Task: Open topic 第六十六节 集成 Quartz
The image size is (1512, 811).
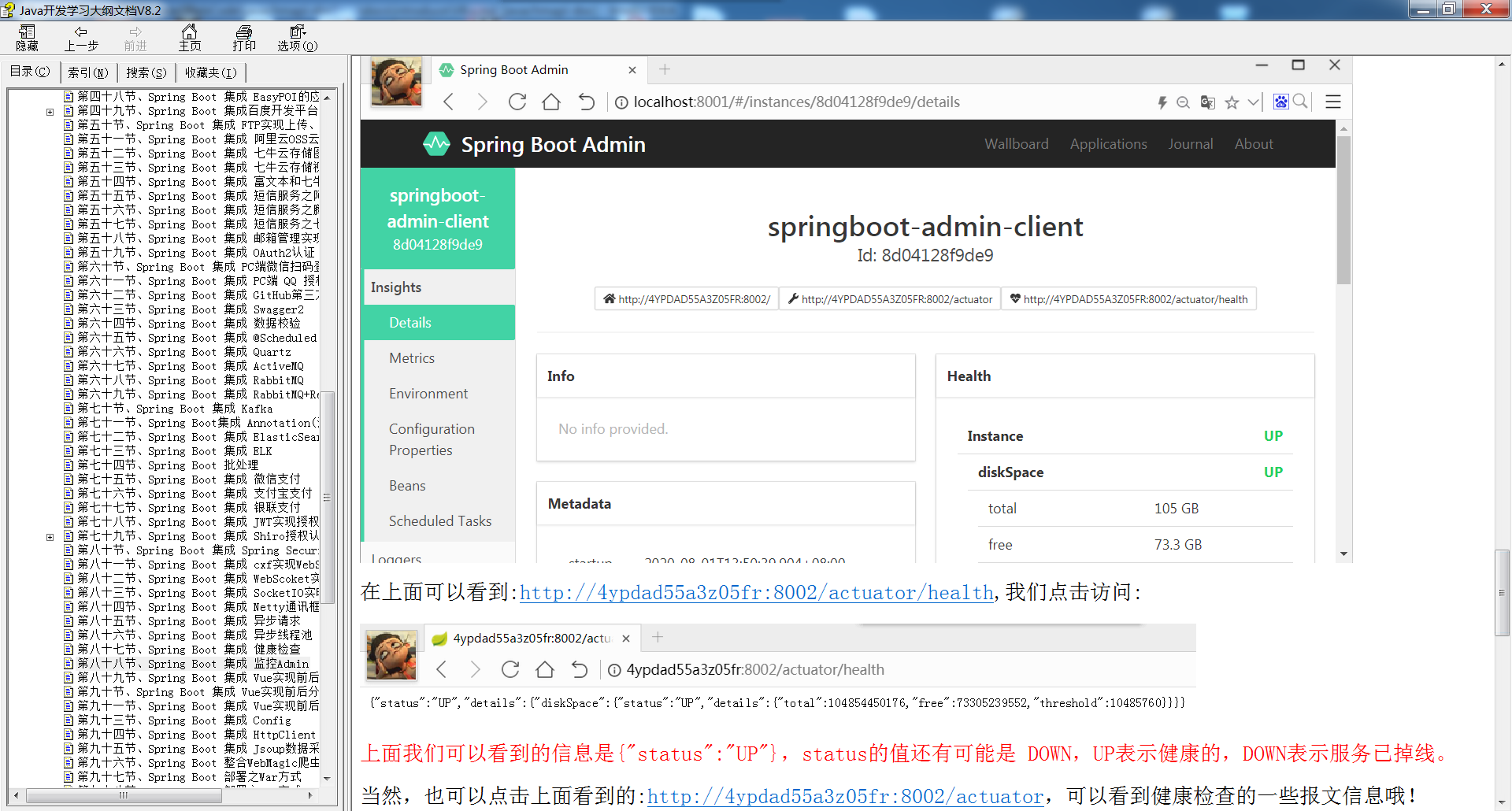Action: (x=184, y=352)
